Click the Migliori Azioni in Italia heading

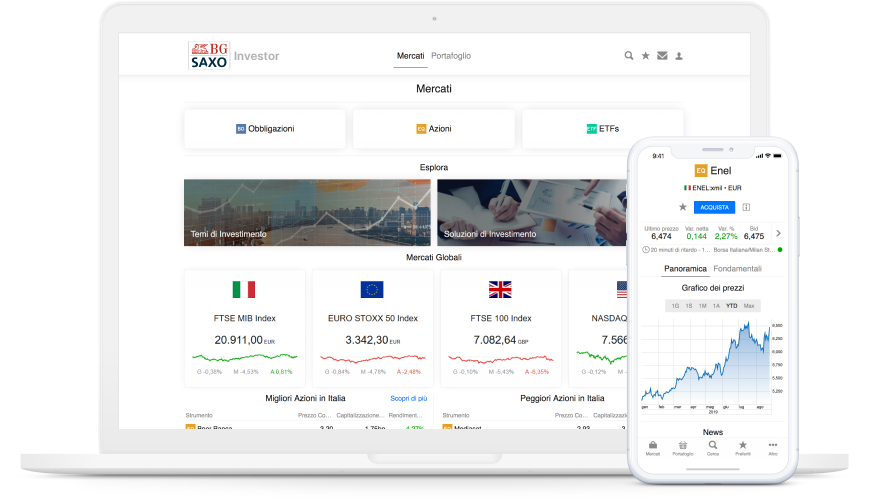click(x=305, y=398)
